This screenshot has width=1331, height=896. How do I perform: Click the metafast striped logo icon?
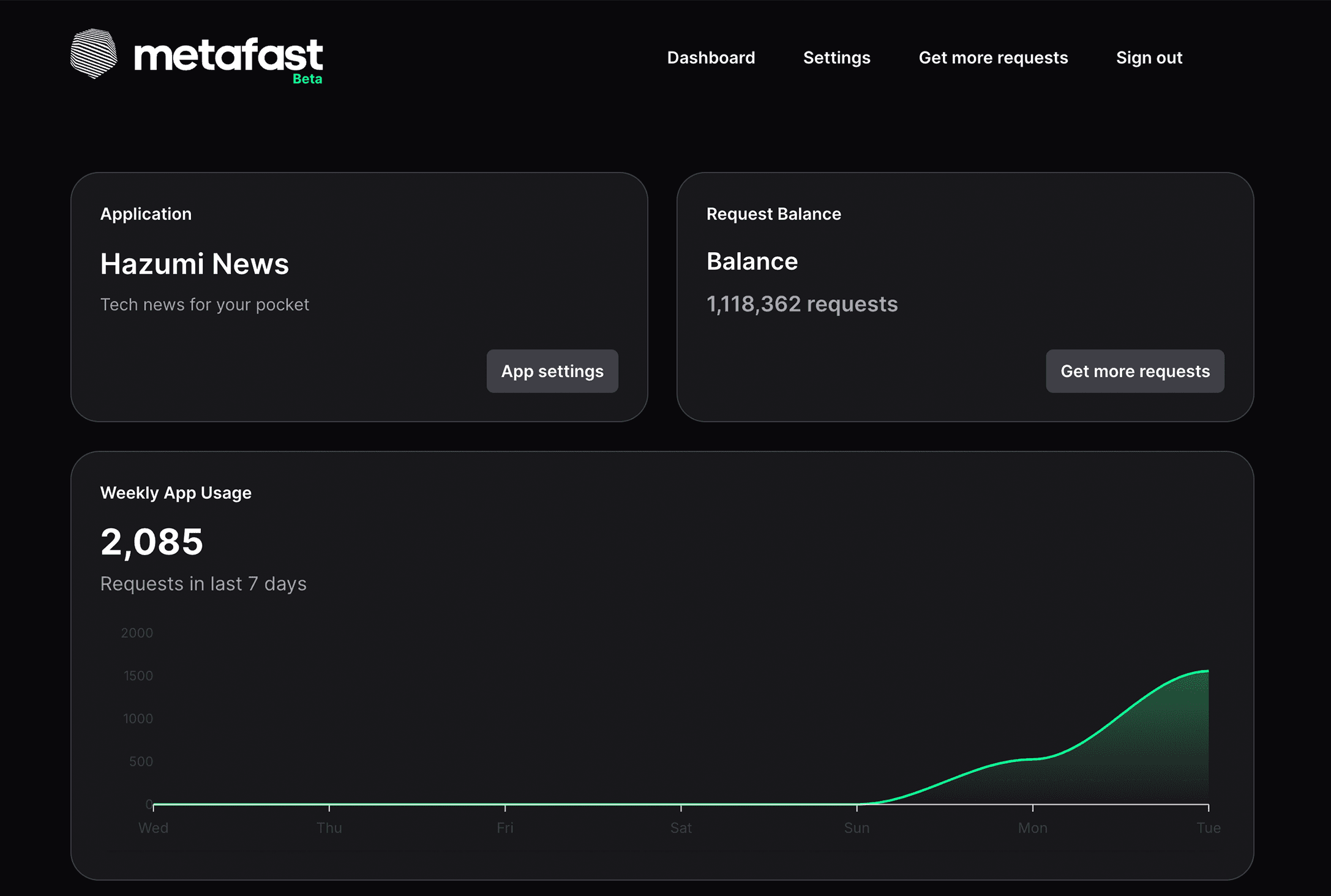[x=93, y=54]
